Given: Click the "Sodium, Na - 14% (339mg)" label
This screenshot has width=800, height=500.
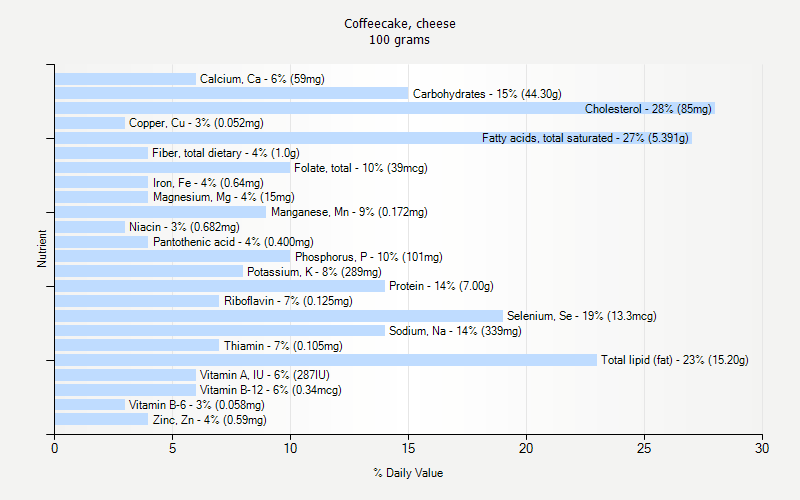Looking at the screenshot, I should 455,331.
